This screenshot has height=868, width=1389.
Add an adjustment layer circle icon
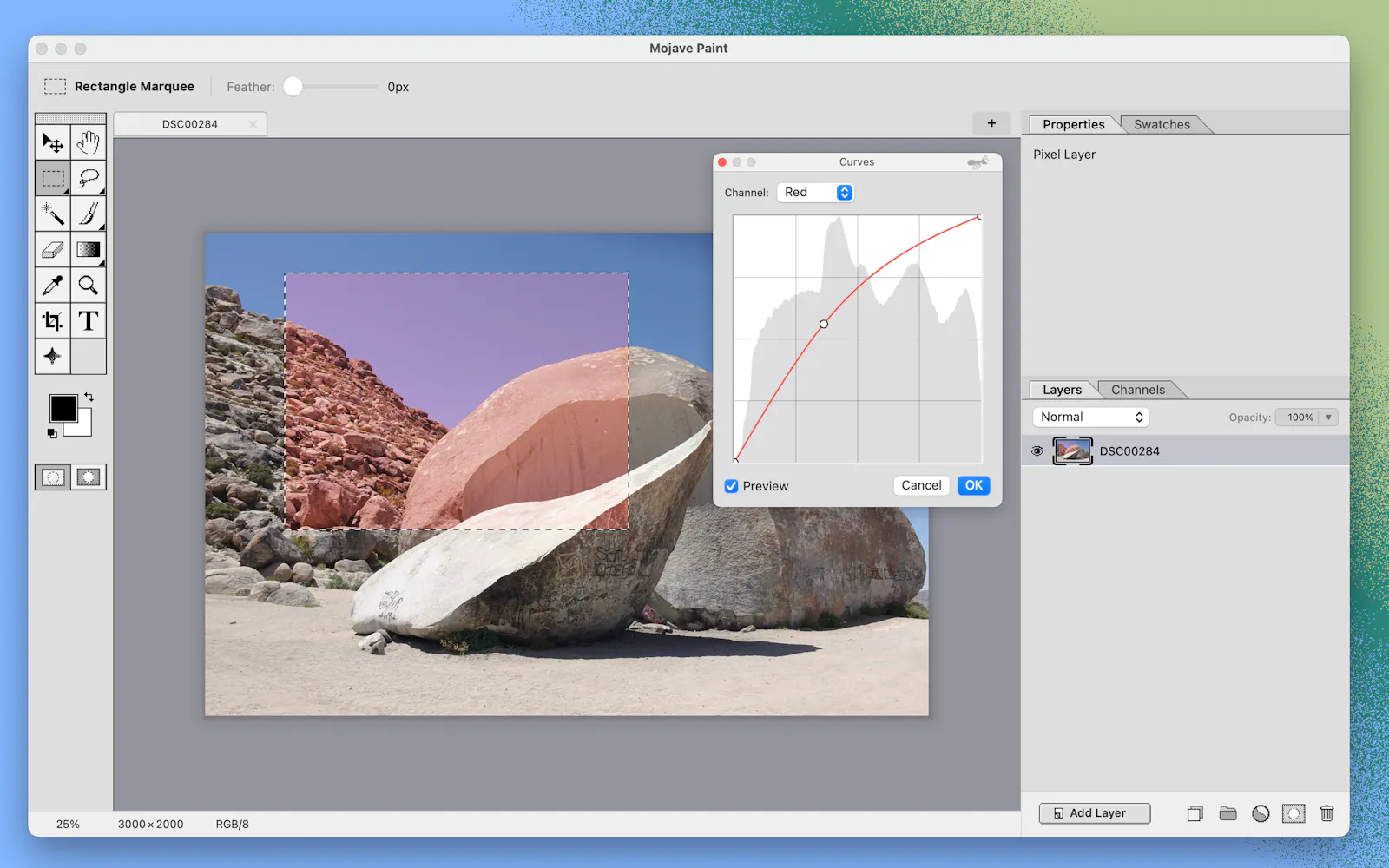click(1261, 813)
